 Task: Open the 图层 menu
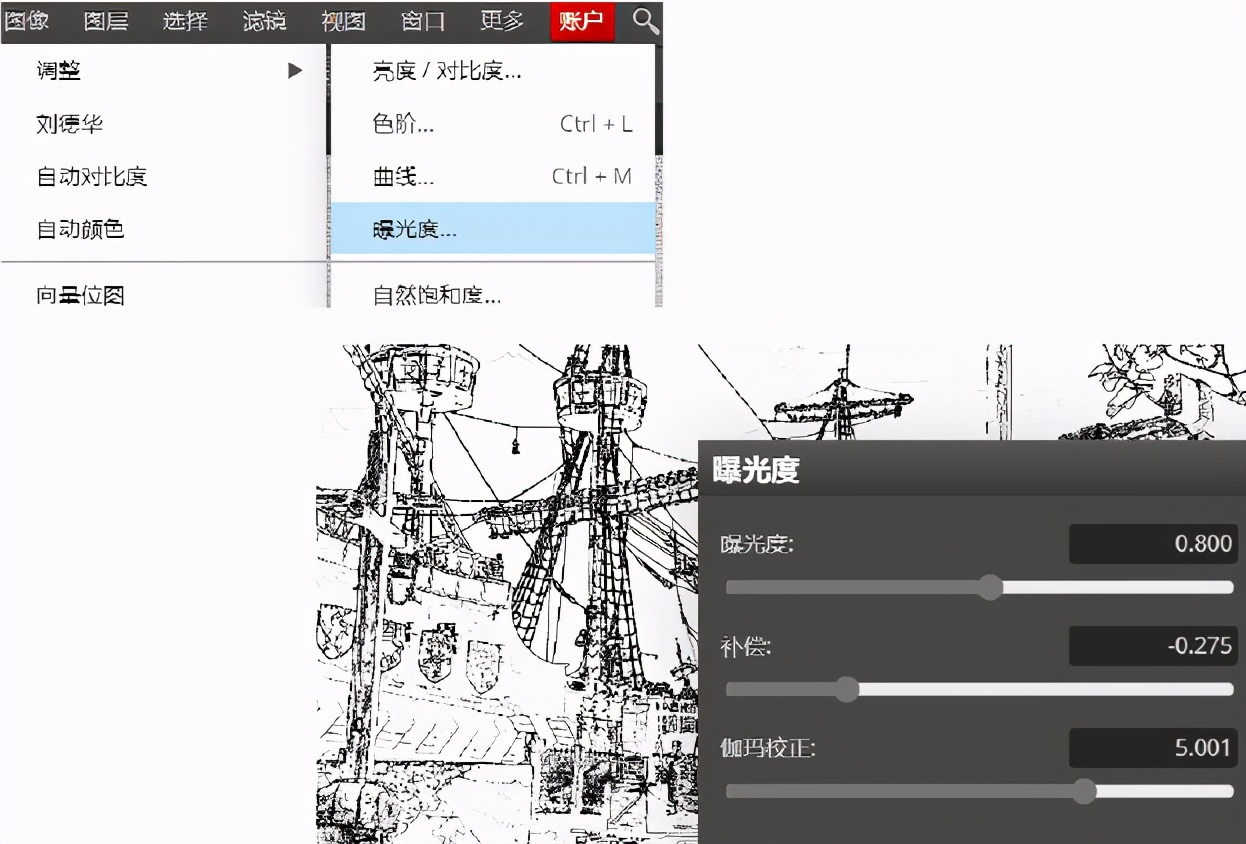click(106, 21)
